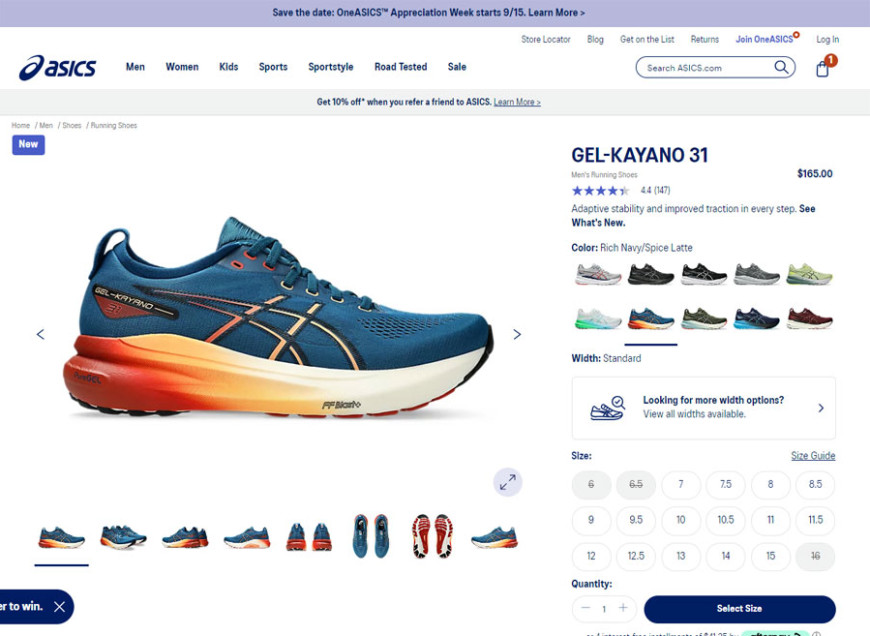This screenshot has height=636, width=870.
Task: Click Learn More in referral banner
Action: pyautogui.click(x=517, y=102)
